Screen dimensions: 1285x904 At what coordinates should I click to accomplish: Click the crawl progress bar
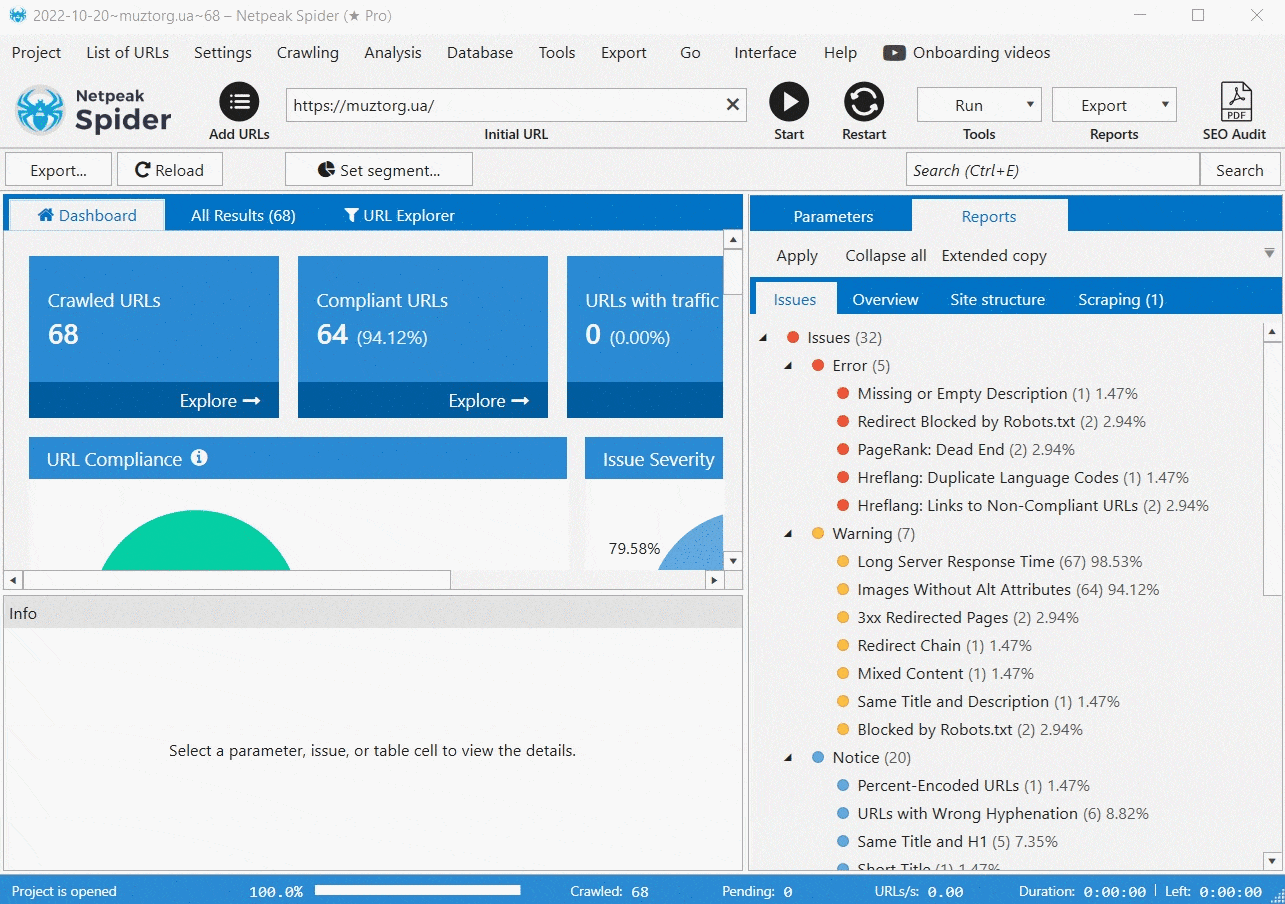pyautogui.click(x=417, y=890)
